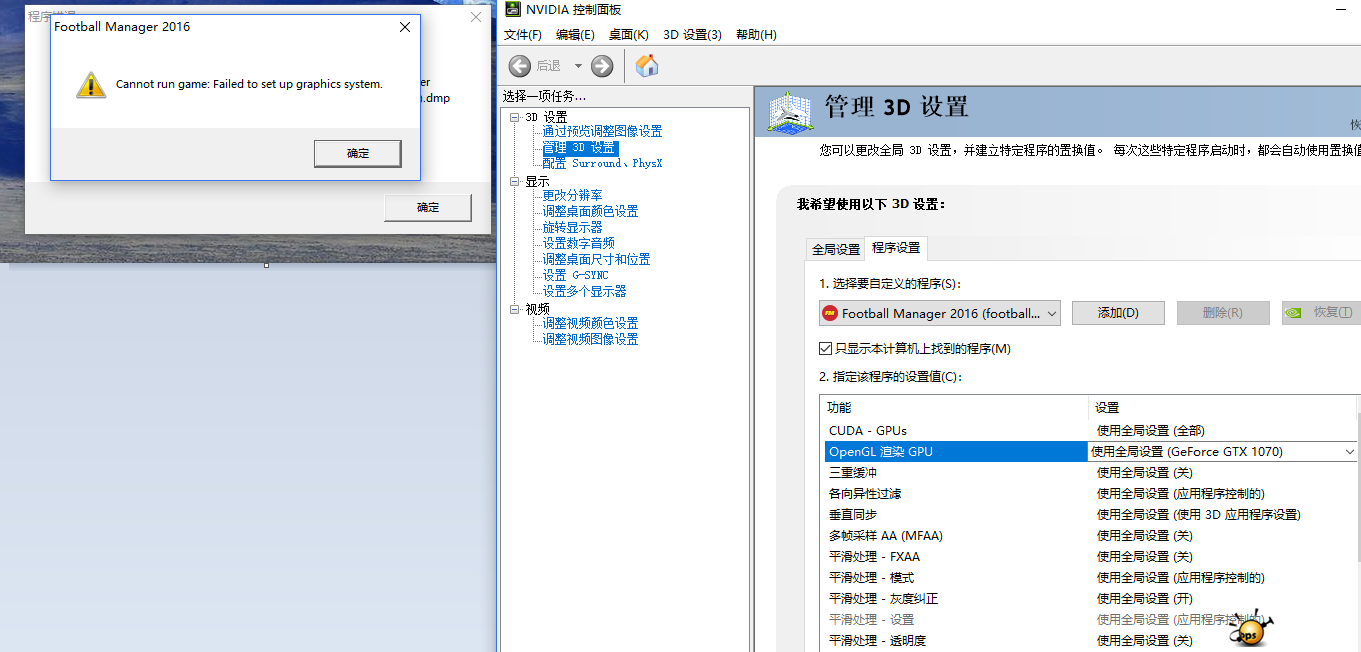Select 管理 3D 设置 tree item
1361x652 pixels.
pyautogui.click(x=580, y=148)
